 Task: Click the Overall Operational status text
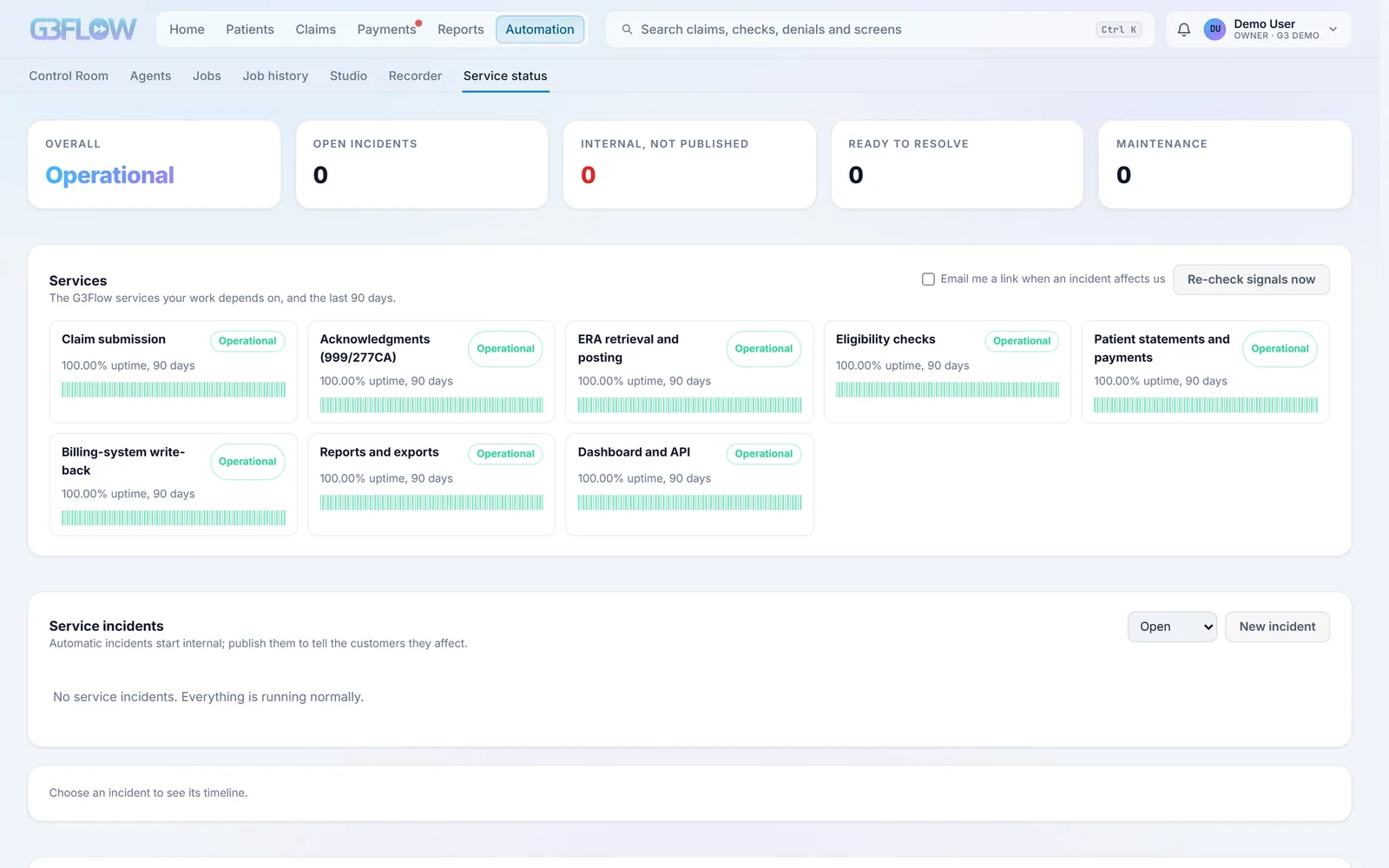coord(109,175)
